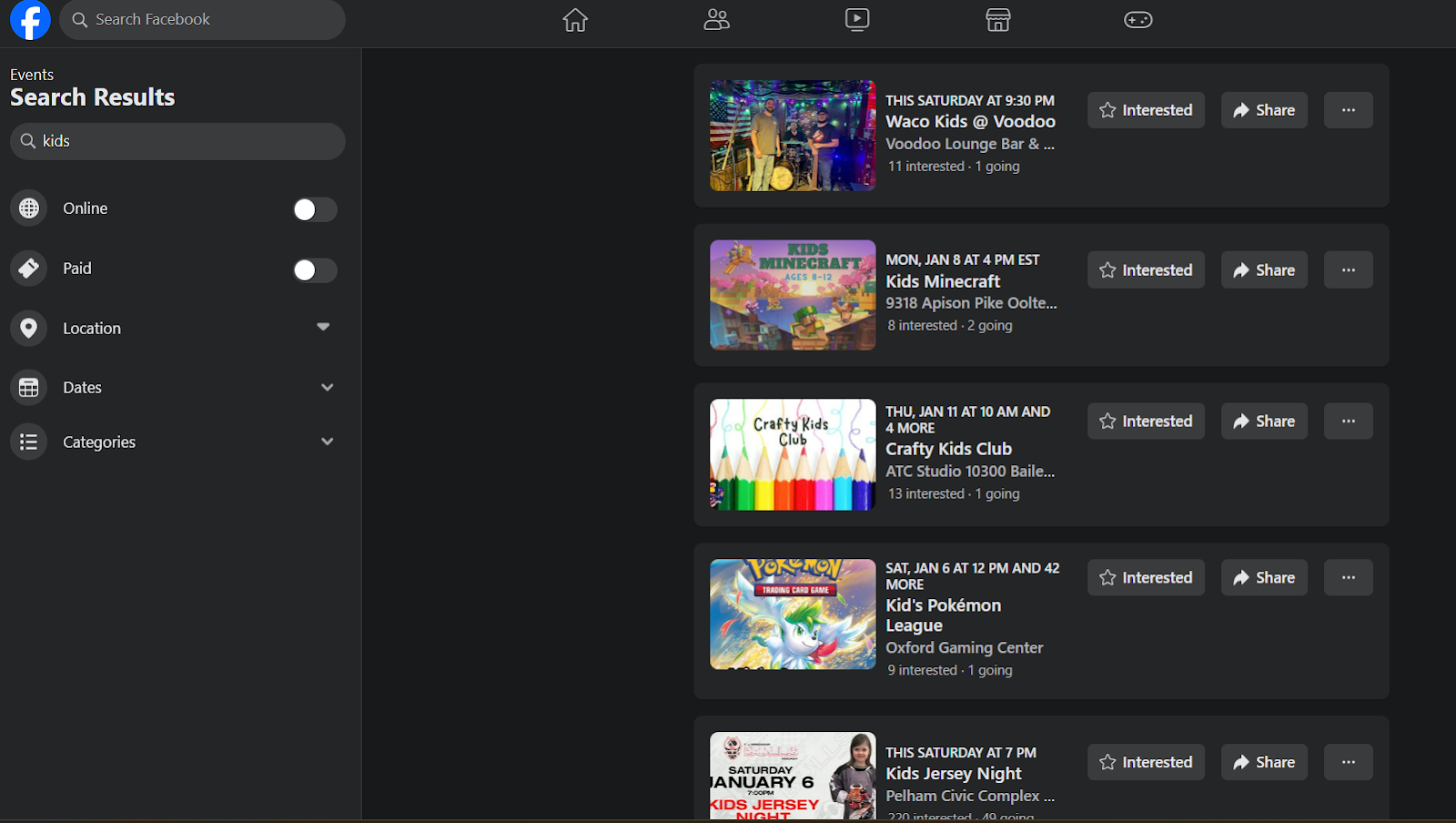Viewport: 1456px width, 823px height.
Task: Open more options for Crafty Kids Club
Action: (x=1348, y=422)
